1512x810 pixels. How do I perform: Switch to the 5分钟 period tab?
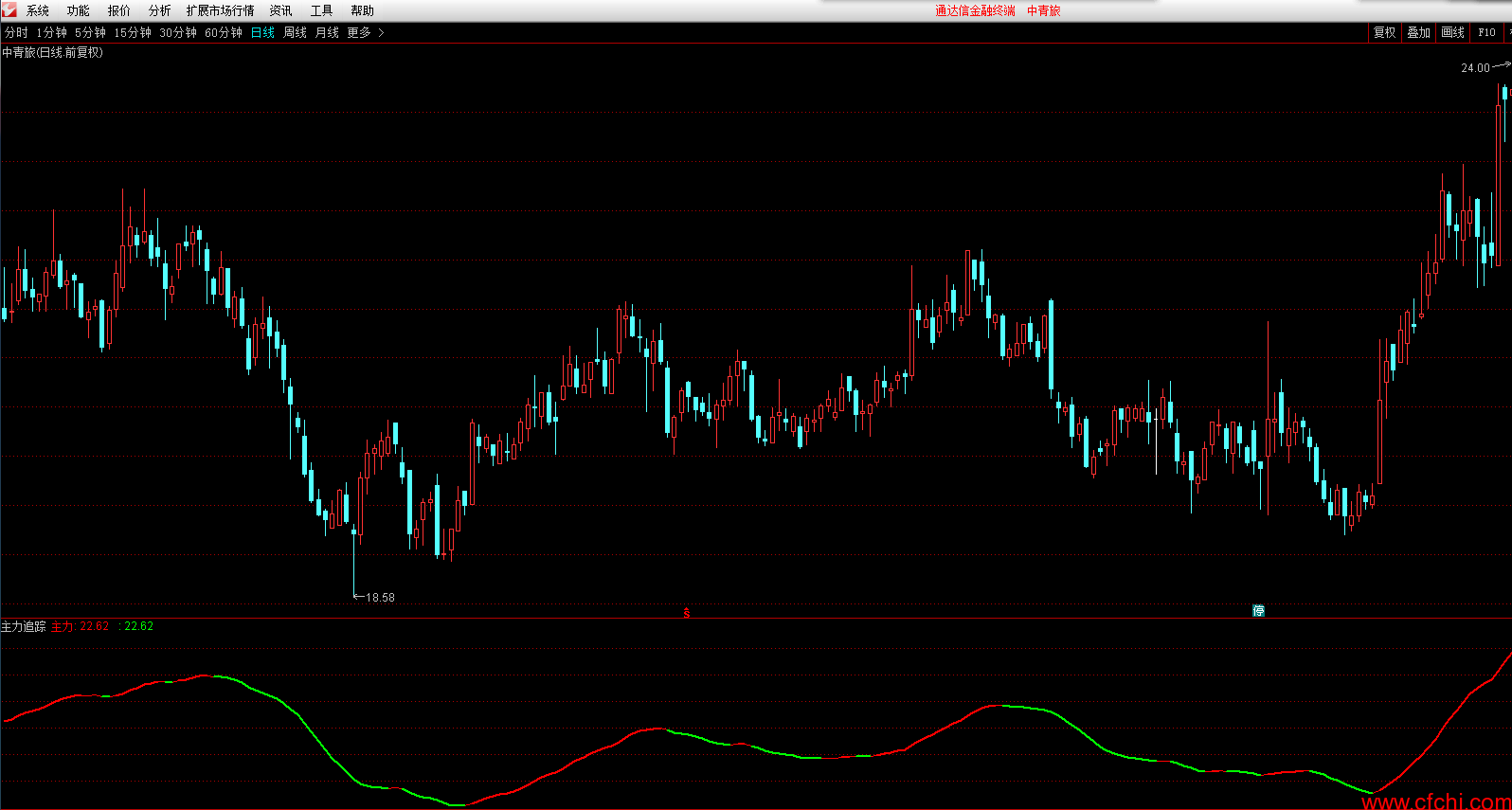point(91,32)
